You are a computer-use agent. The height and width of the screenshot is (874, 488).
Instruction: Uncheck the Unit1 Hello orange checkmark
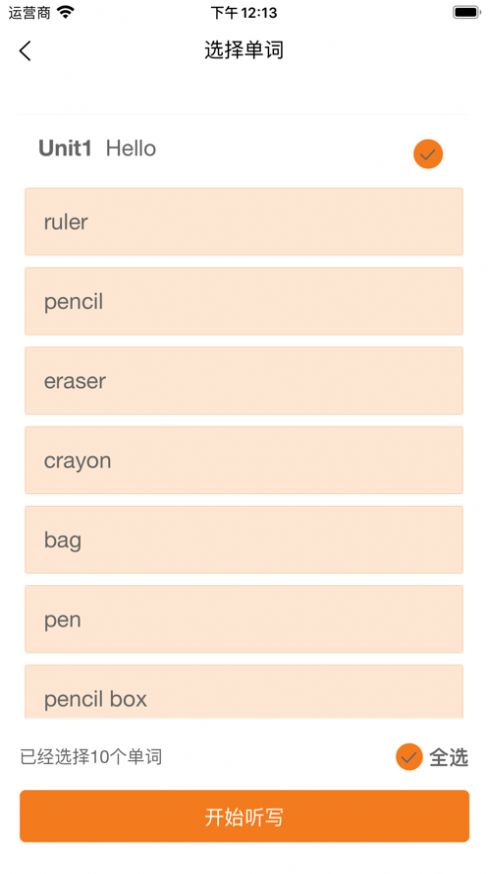[428, 154]
